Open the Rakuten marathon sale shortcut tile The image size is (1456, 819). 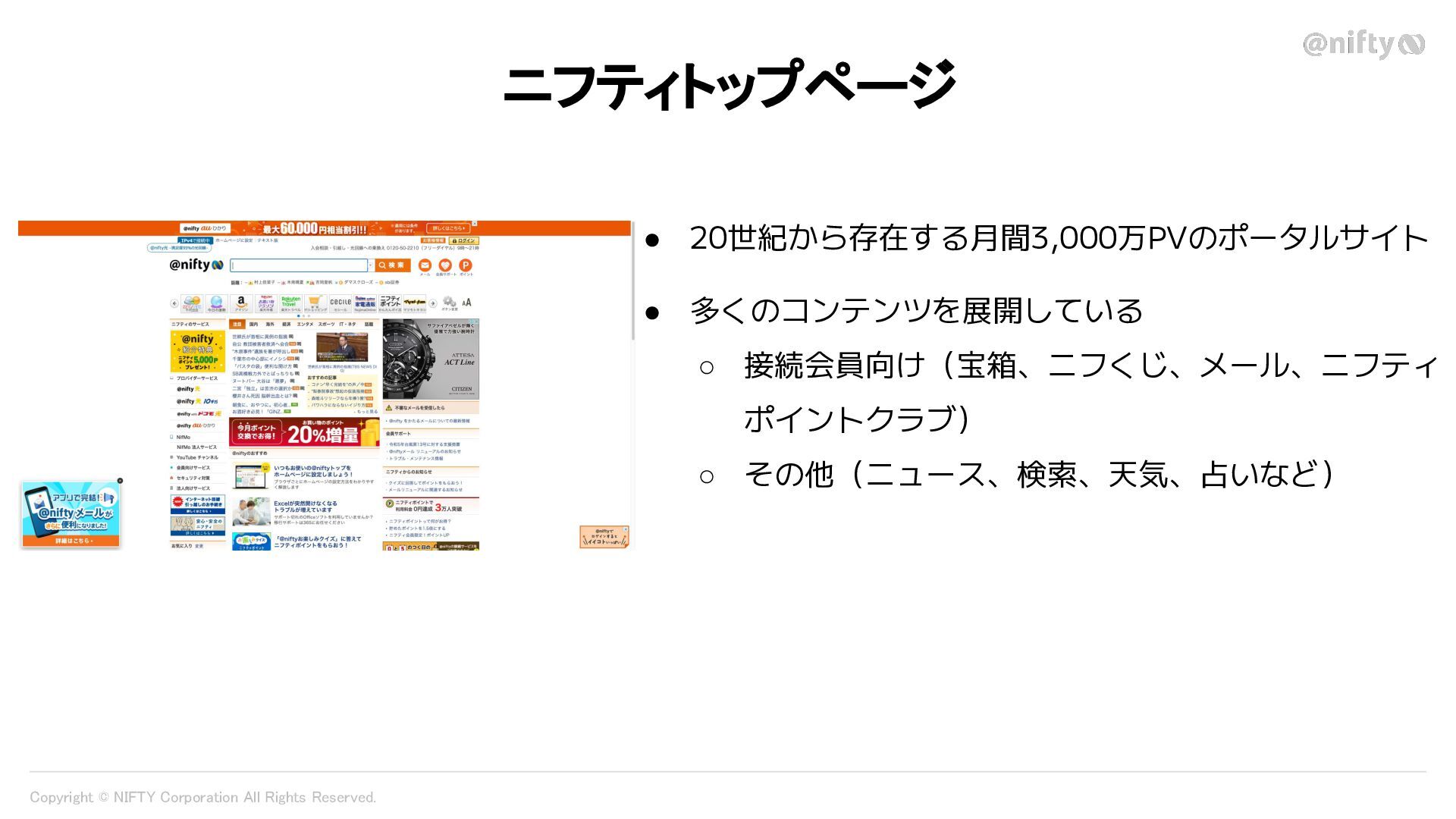pyautogui.click(x=266, y=303)
